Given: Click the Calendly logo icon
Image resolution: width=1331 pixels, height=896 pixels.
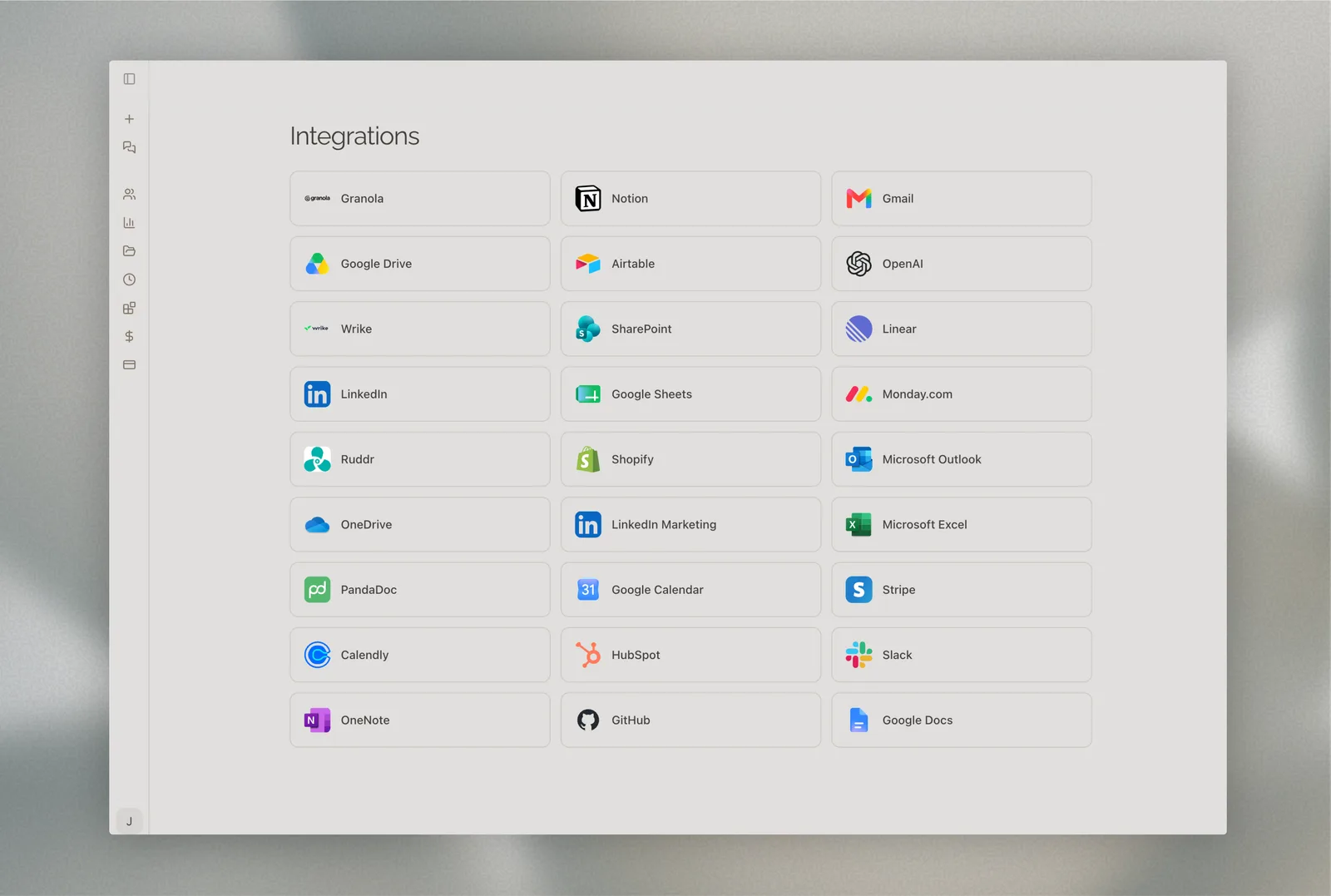Looking at the screenshot, I should [x=317, y=655].
